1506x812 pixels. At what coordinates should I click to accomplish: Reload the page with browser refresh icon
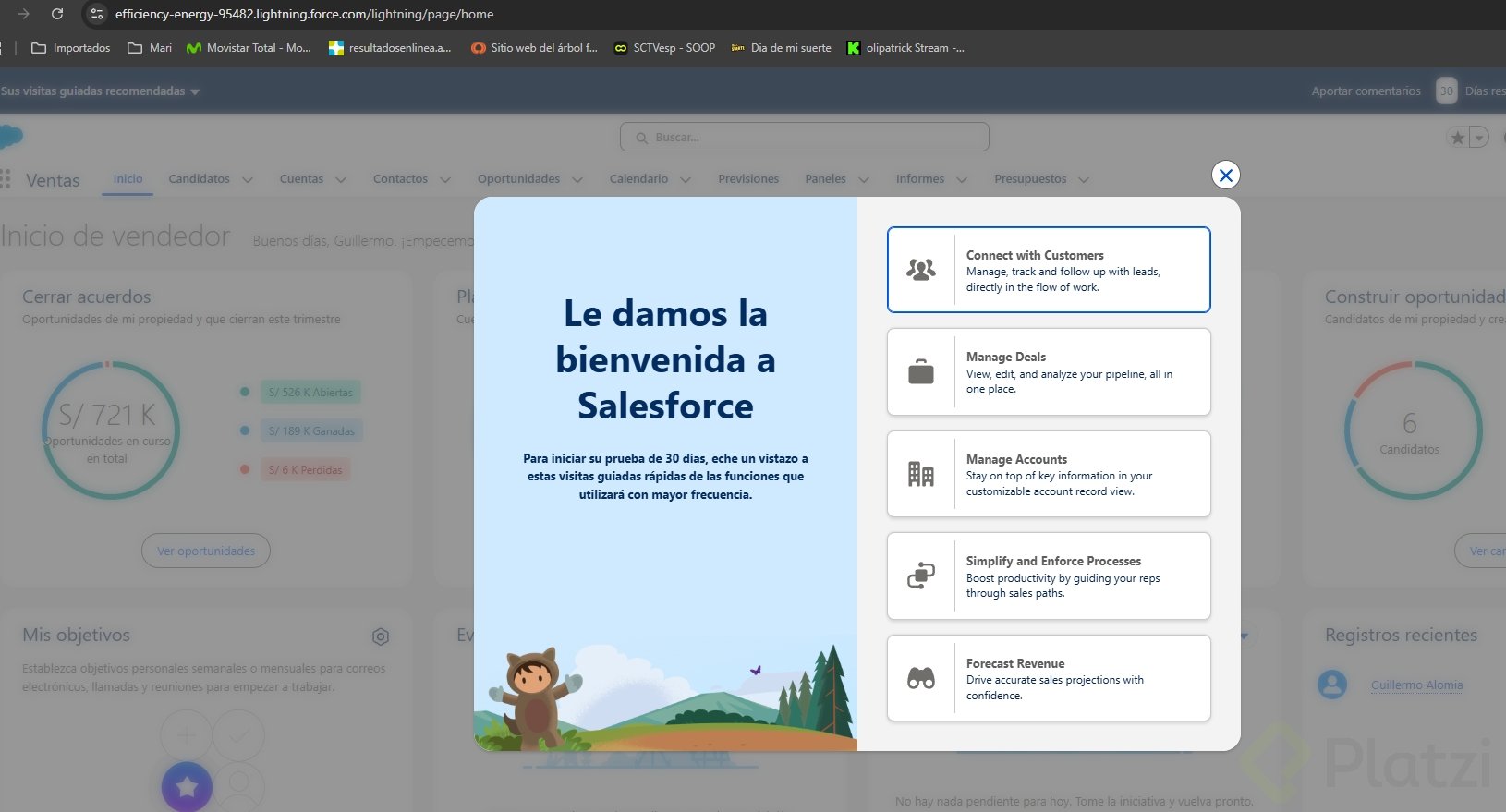tap(57, 14)
